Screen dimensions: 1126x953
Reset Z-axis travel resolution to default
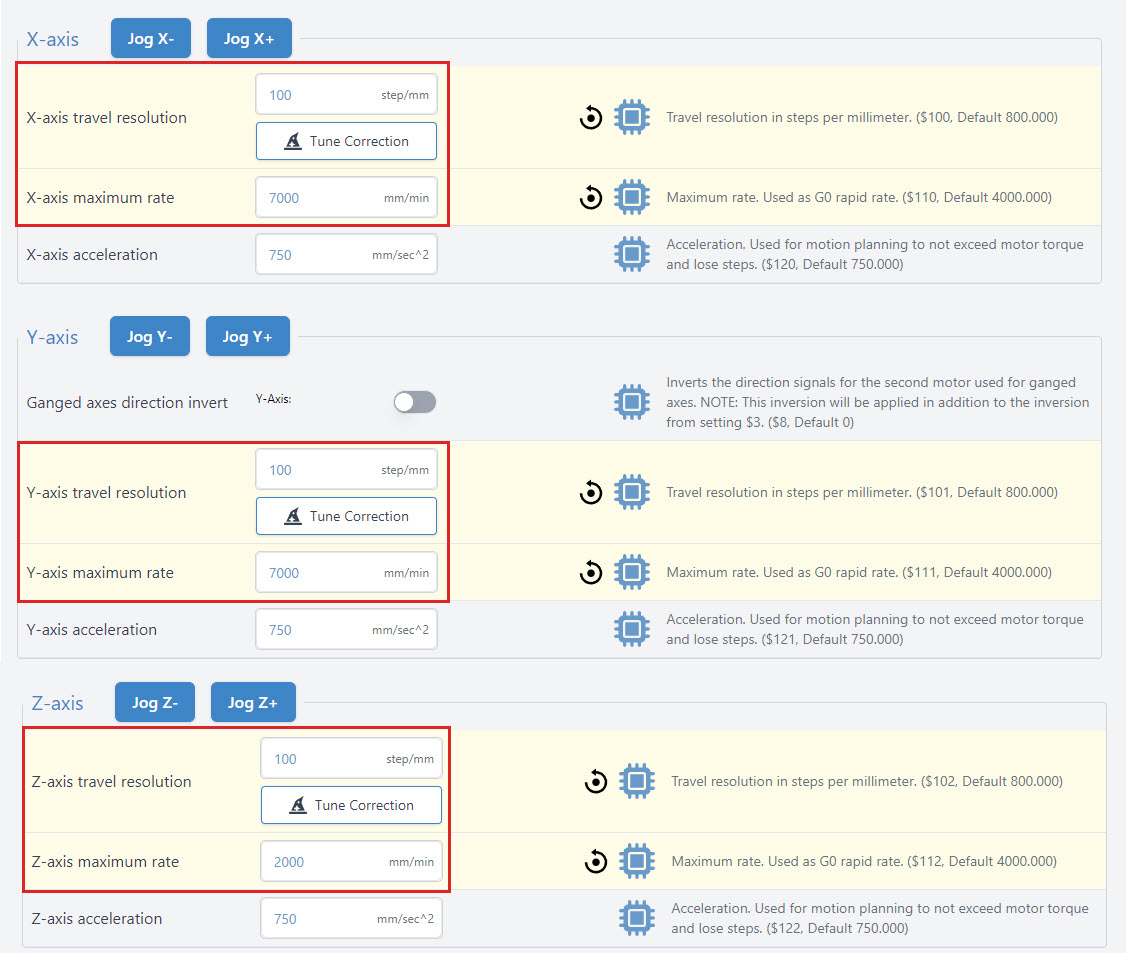point(596,781)
